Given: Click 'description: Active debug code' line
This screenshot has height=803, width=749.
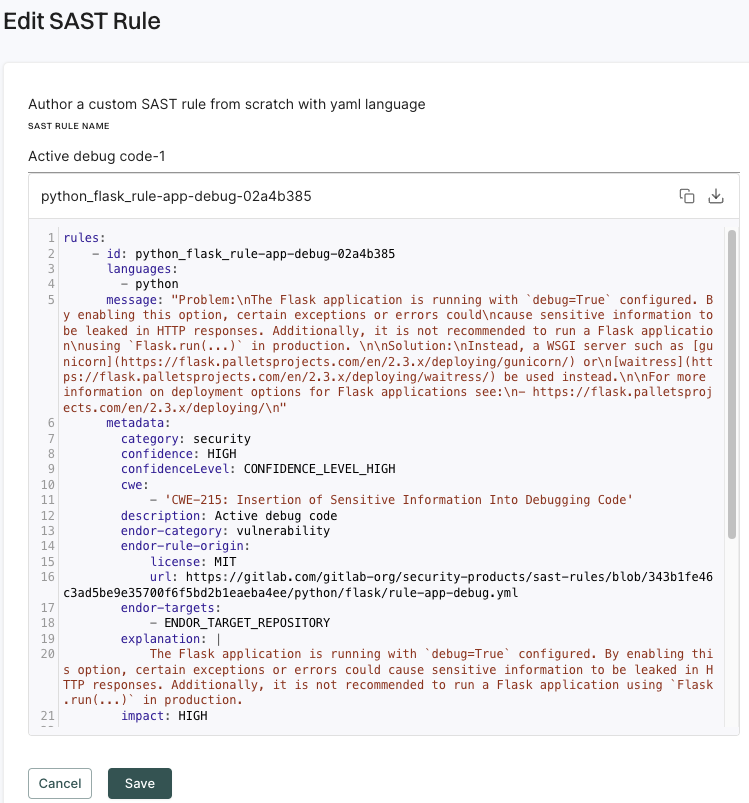Looking at the screenshot, I should [229, 516].
